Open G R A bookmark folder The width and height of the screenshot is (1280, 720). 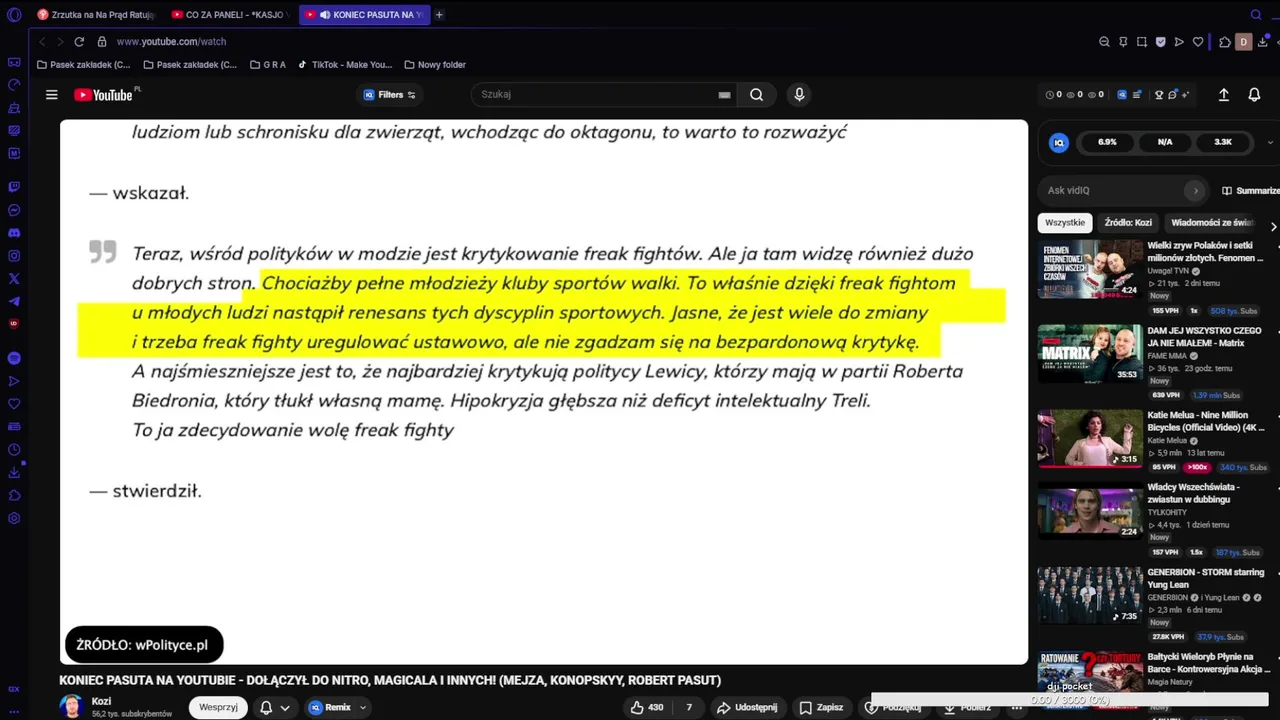pos(267,65)
